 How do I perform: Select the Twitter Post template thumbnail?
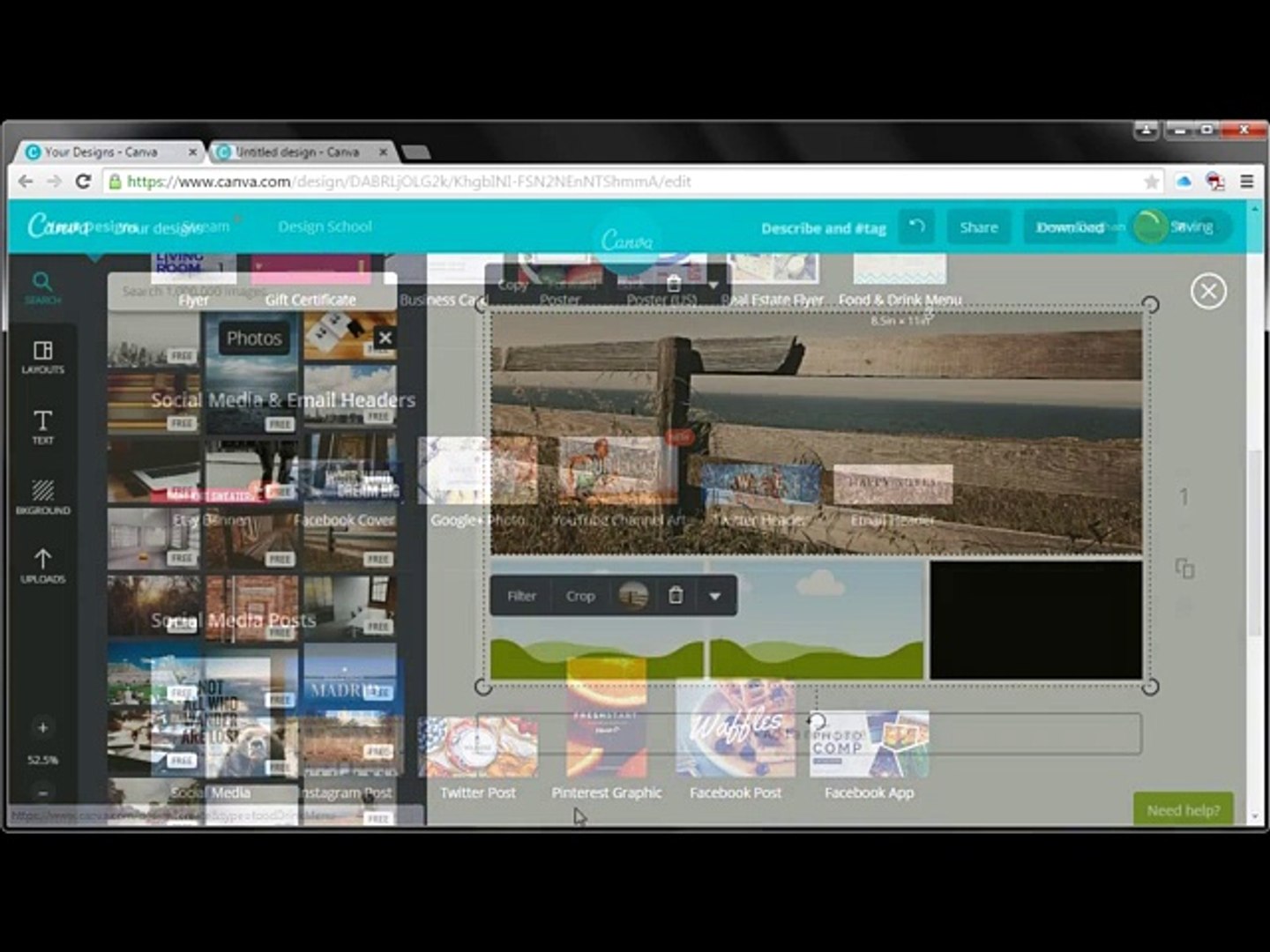[477, 746]
